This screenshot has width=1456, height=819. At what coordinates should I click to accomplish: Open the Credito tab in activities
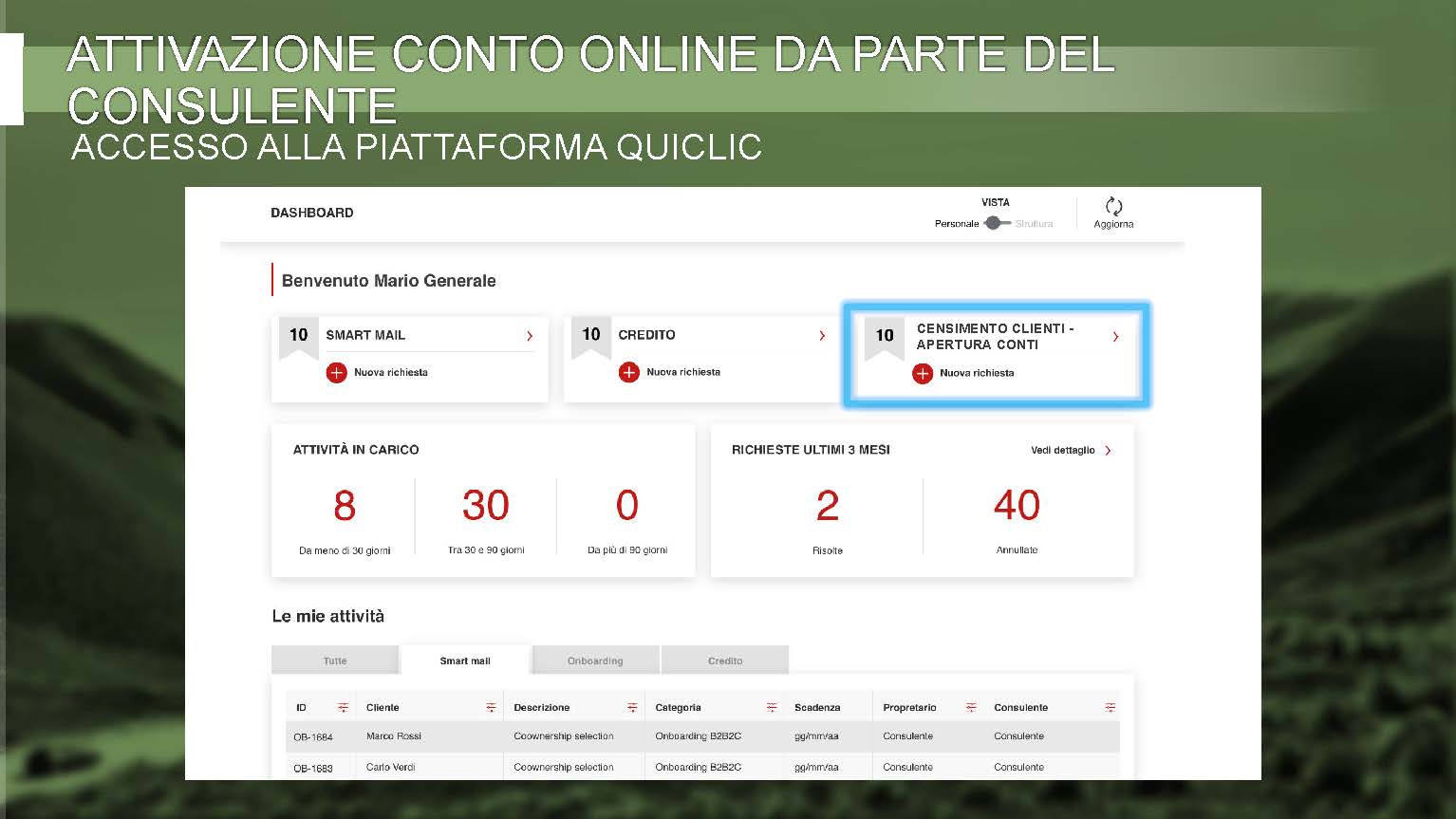(725, 660)
